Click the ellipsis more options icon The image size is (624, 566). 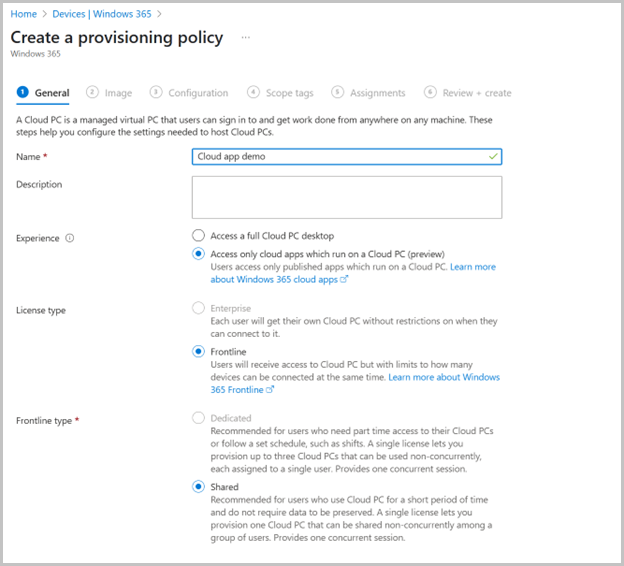(x=246, y=38)
